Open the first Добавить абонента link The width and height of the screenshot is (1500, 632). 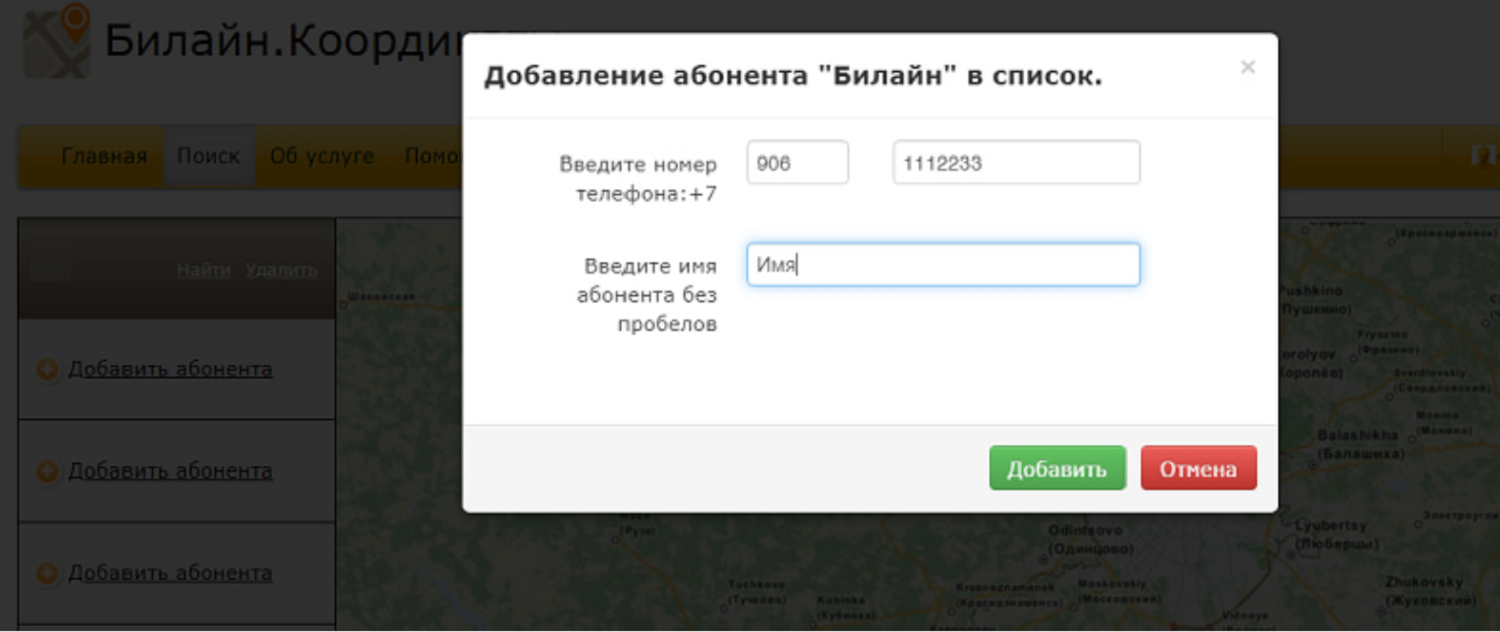click(170, 369)
